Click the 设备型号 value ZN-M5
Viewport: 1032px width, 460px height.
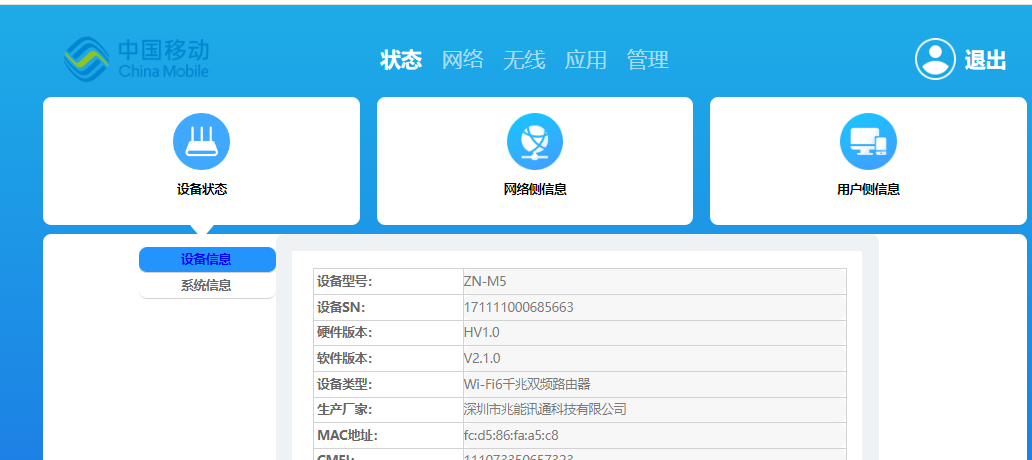click(x=485, y=282)
